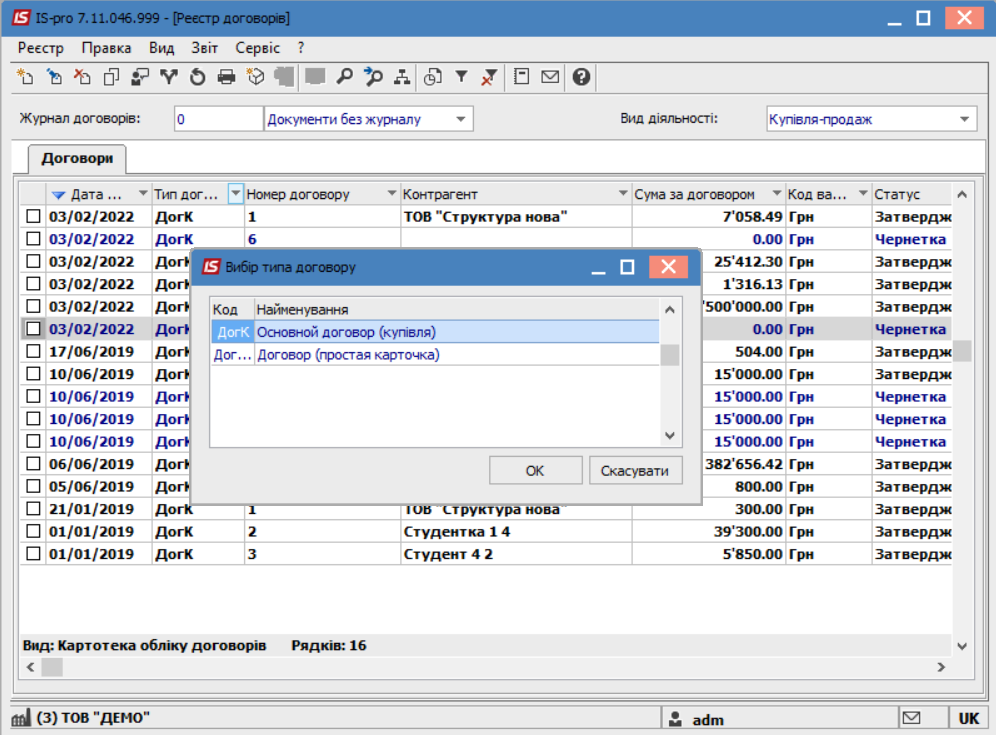Open the Реєстр menu
This screenshot has height=735, width=996.
tap(41, 48)
